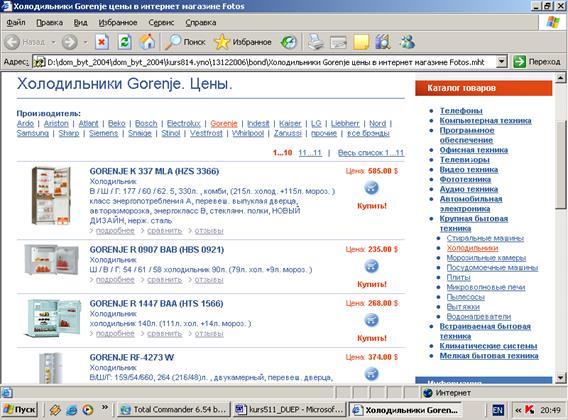Click Купить! for GORENJE R 1447 BAA
568x420 pixels.
pos(372,338)
